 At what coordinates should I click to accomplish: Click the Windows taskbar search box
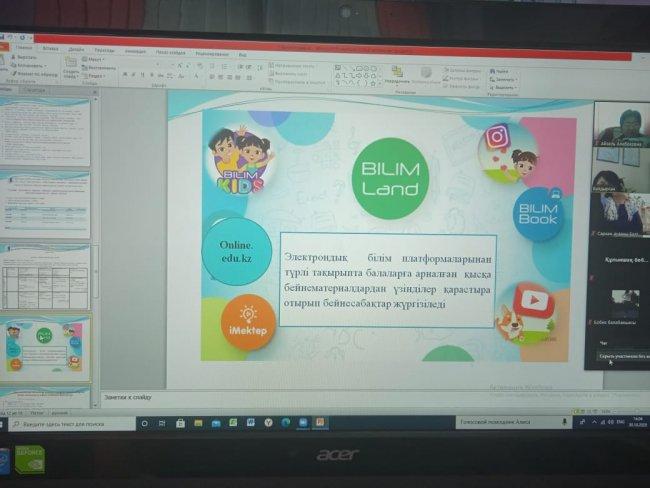(x=73, y=424)
